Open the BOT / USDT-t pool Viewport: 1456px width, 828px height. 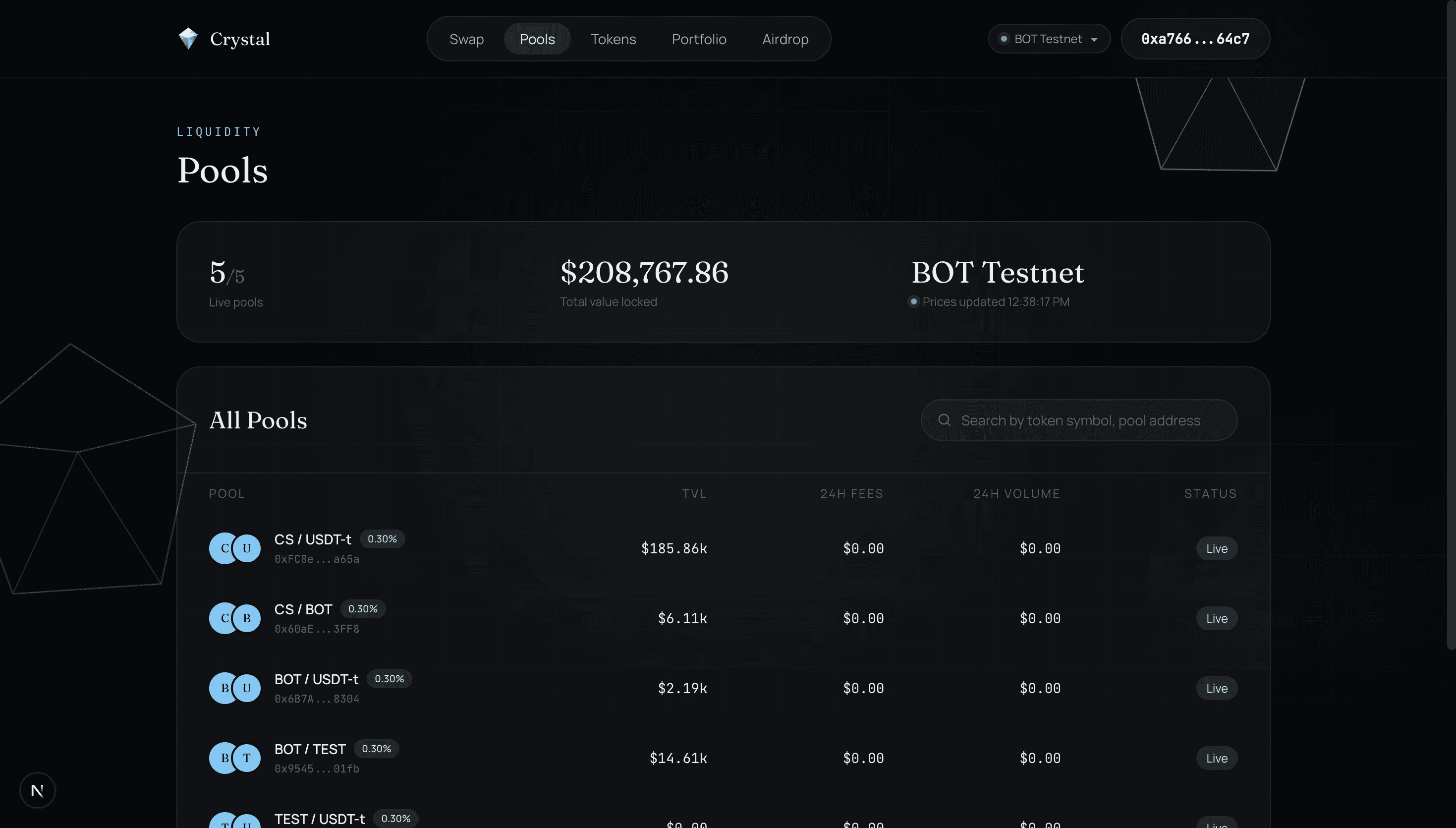(723, 688)
